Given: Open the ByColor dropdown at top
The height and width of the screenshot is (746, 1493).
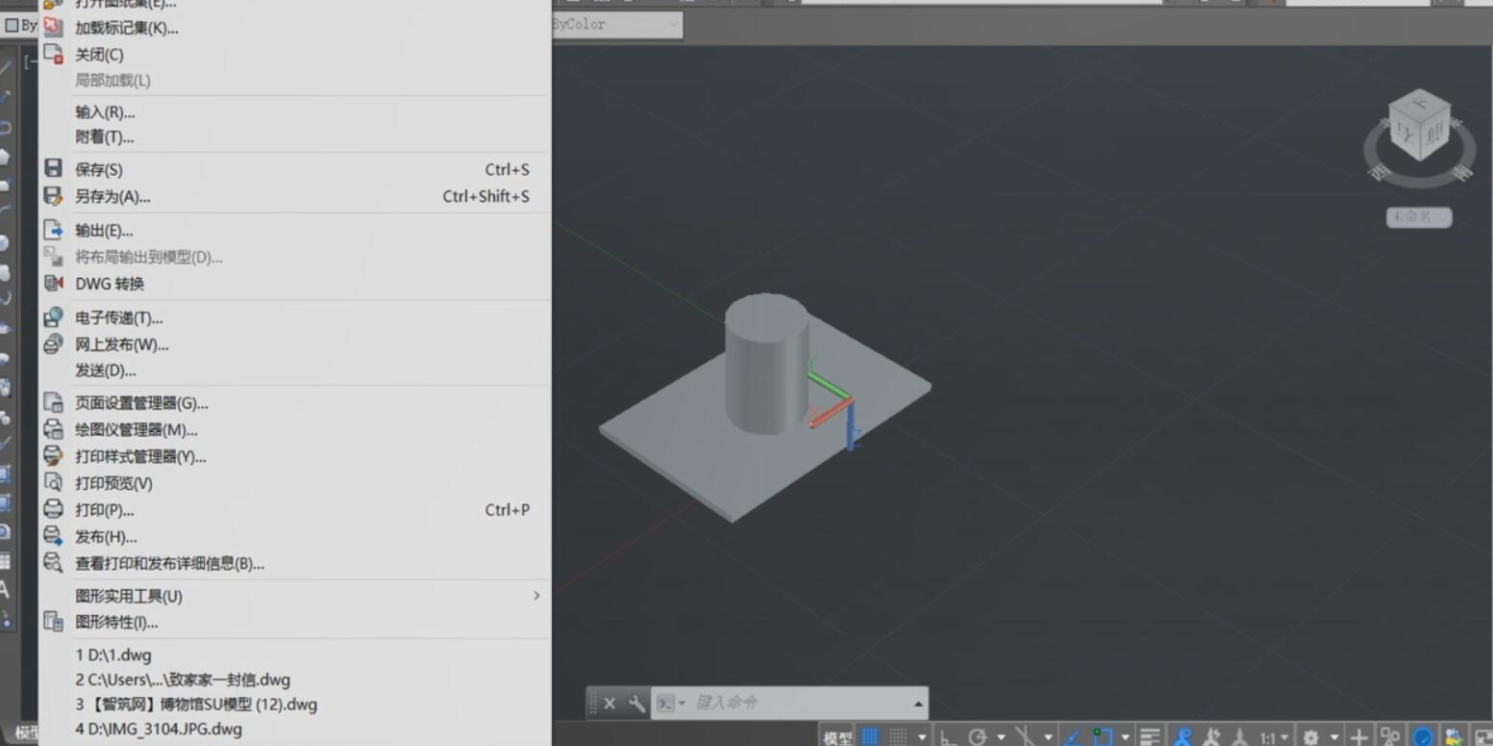Looking at the screenshot, I should pyautogui.click(x=617, y=24).
